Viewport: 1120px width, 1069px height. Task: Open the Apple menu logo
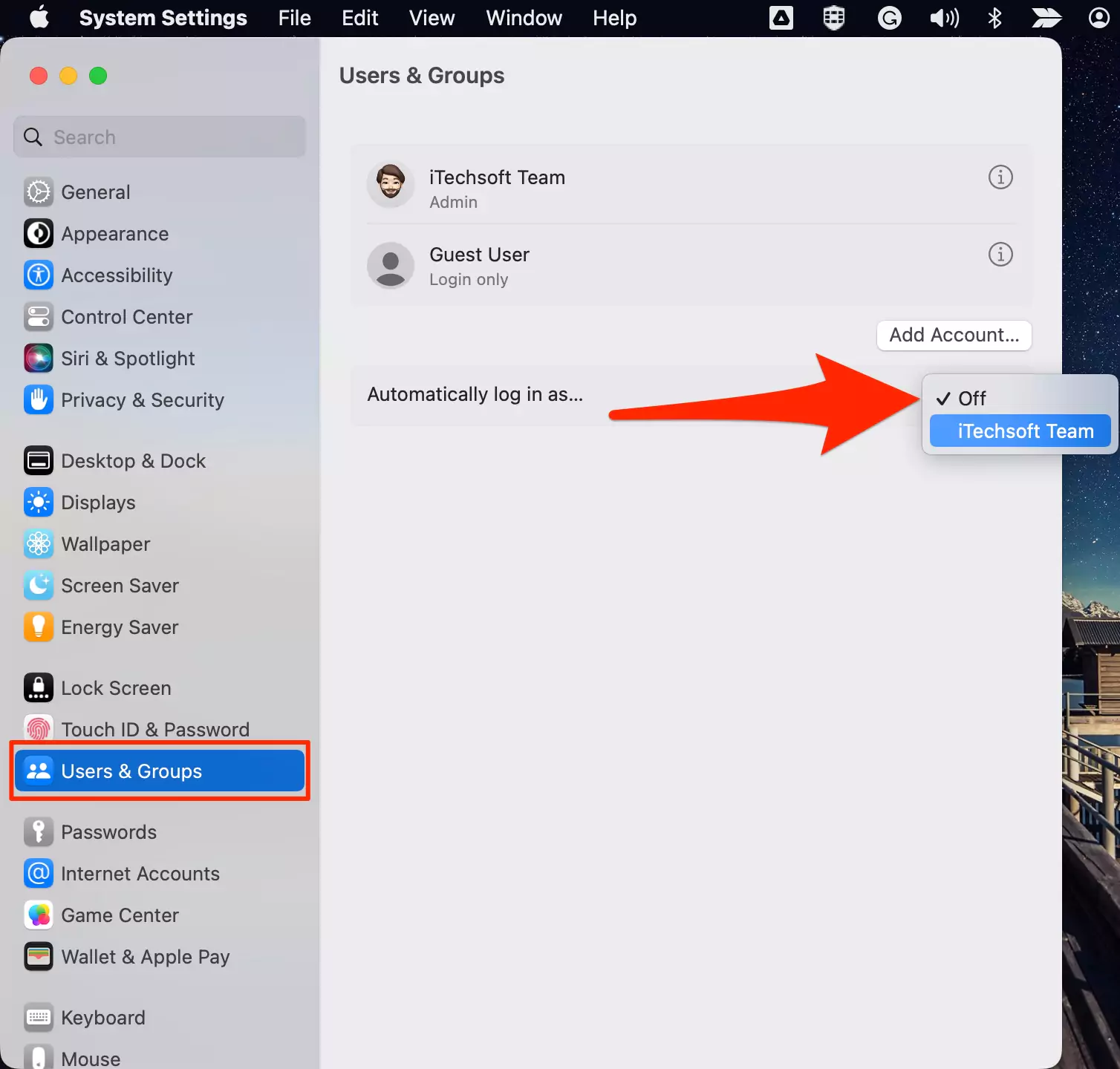(39, 17)
